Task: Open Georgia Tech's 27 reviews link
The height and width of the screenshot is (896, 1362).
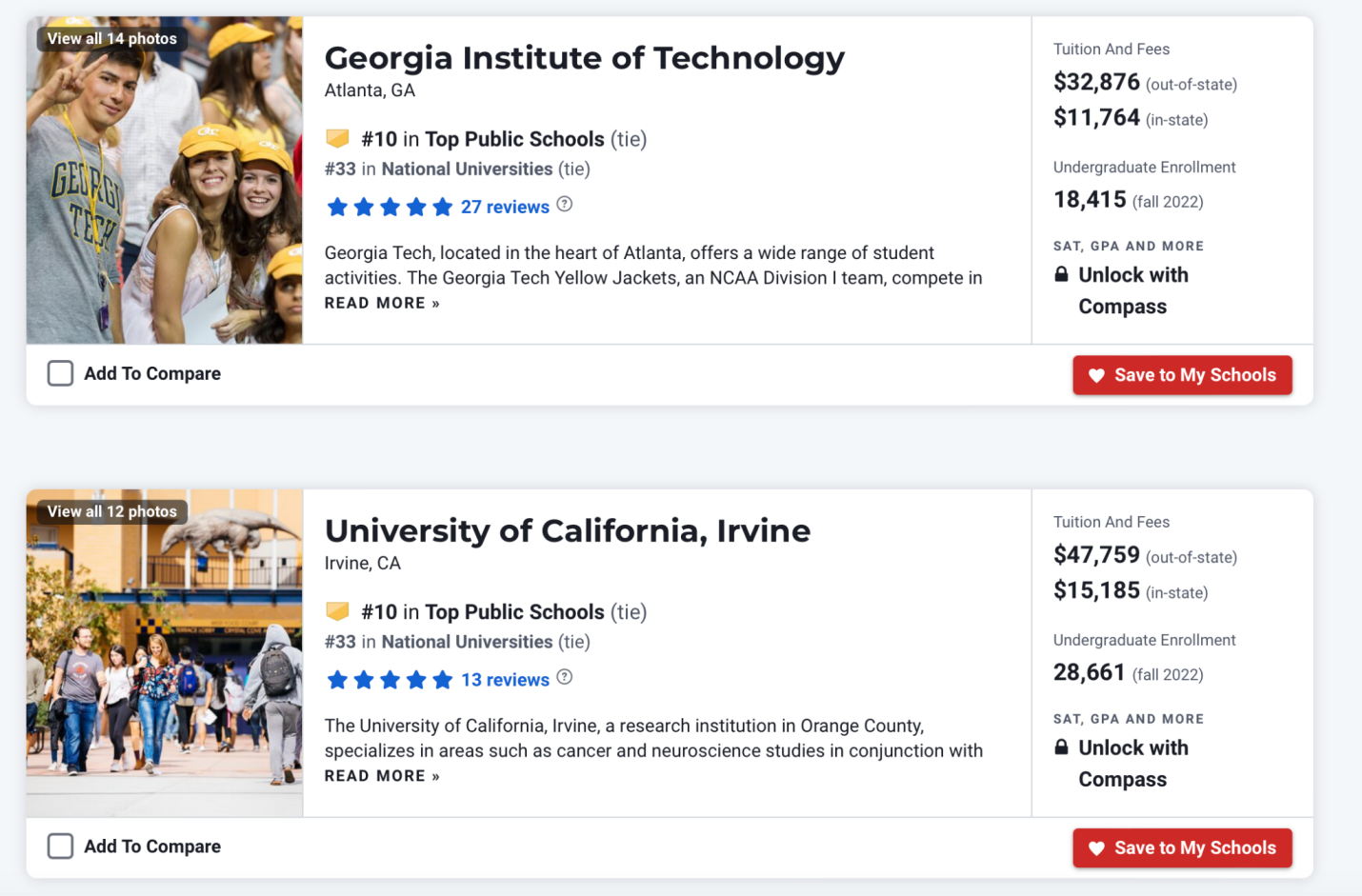Action: click(x=505, y=207)
